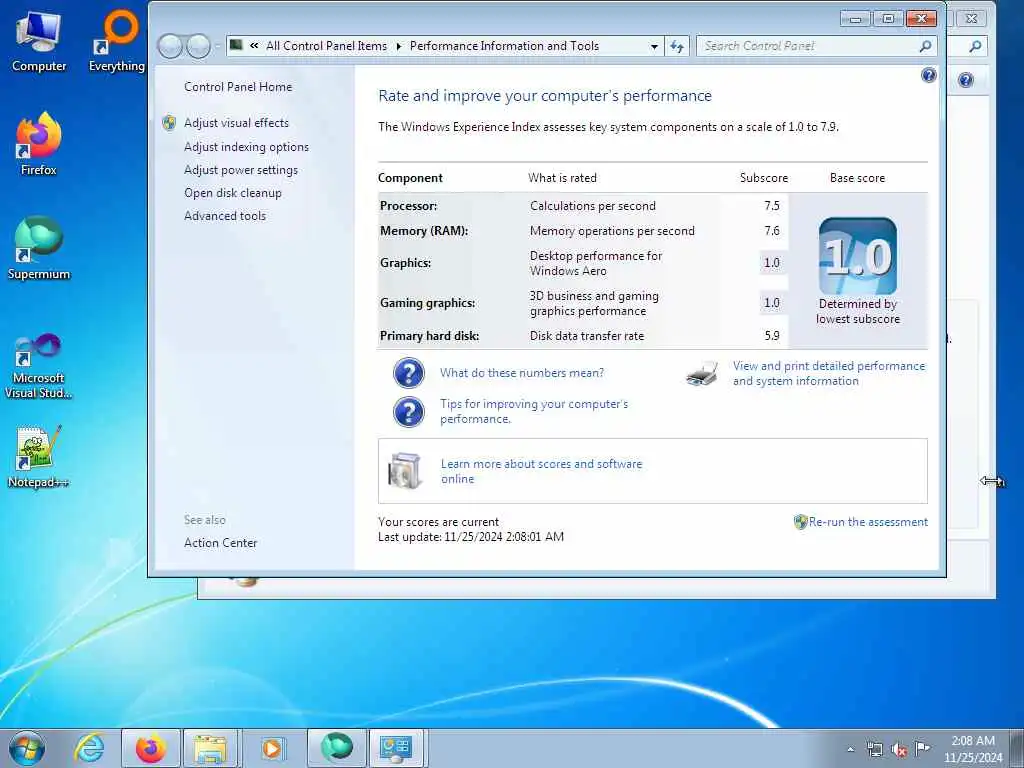This screenshot has height=768, width=1024.
Task: Click the muted volume tray icon
Action: coord(899,749)
